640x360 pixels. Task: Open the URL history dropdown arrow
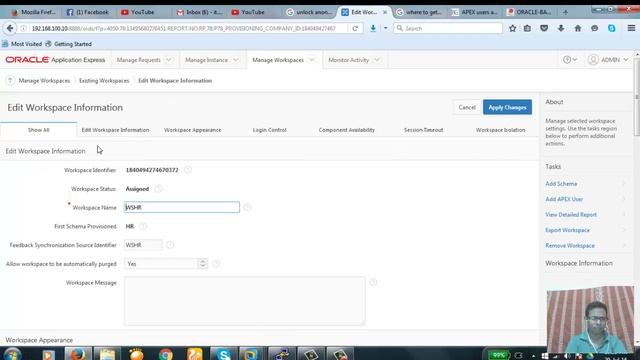coord(385,28)
